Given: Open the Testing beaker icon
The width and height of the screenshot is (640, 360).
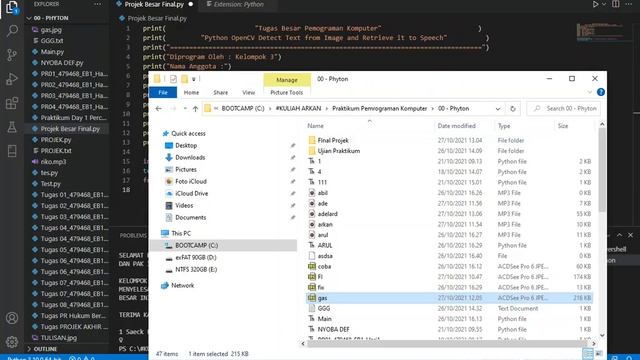Looking at the screenshot, I should click(x=12, y=127).
